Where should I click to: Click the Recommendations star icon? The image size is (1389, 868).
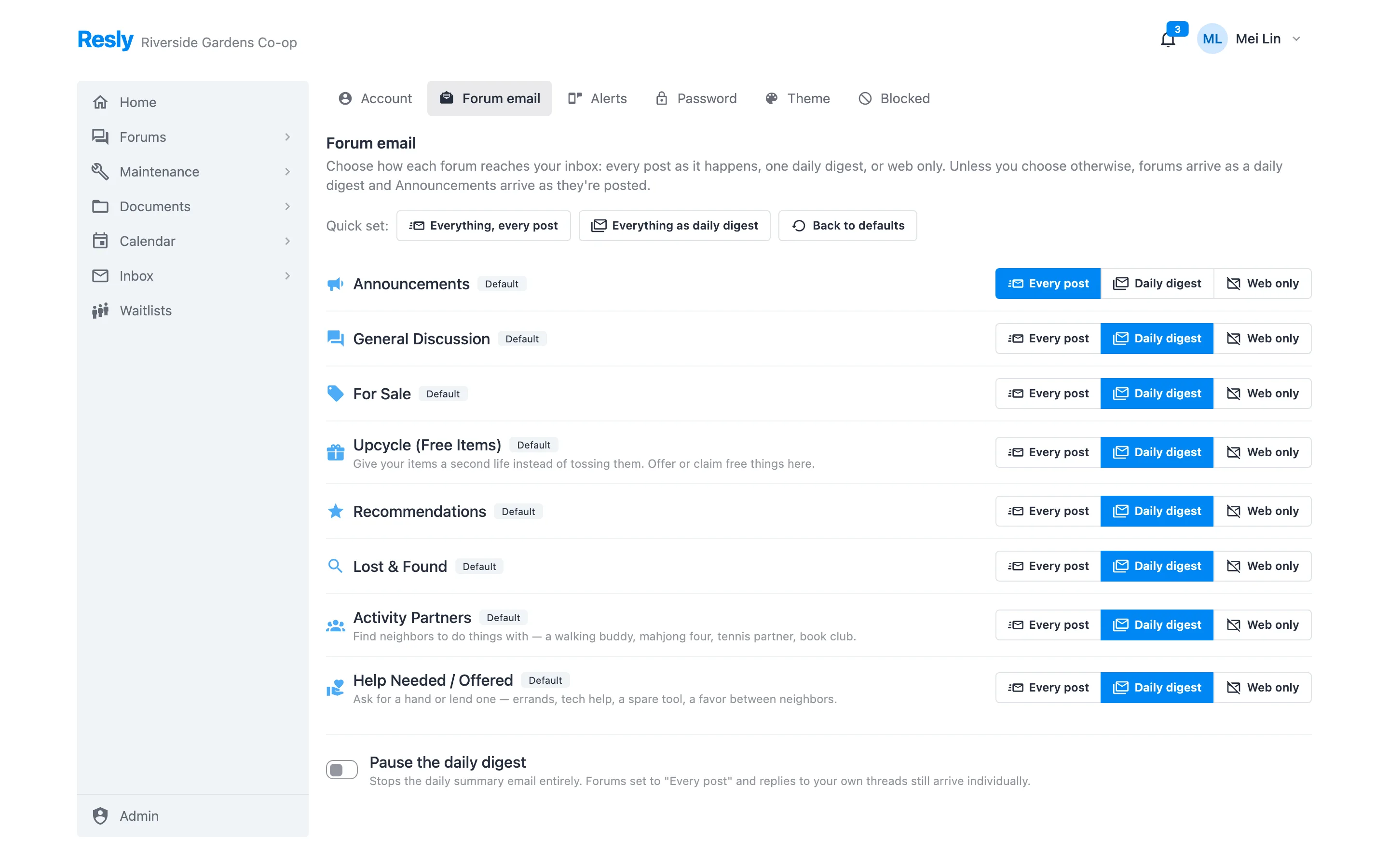(335, 511)
